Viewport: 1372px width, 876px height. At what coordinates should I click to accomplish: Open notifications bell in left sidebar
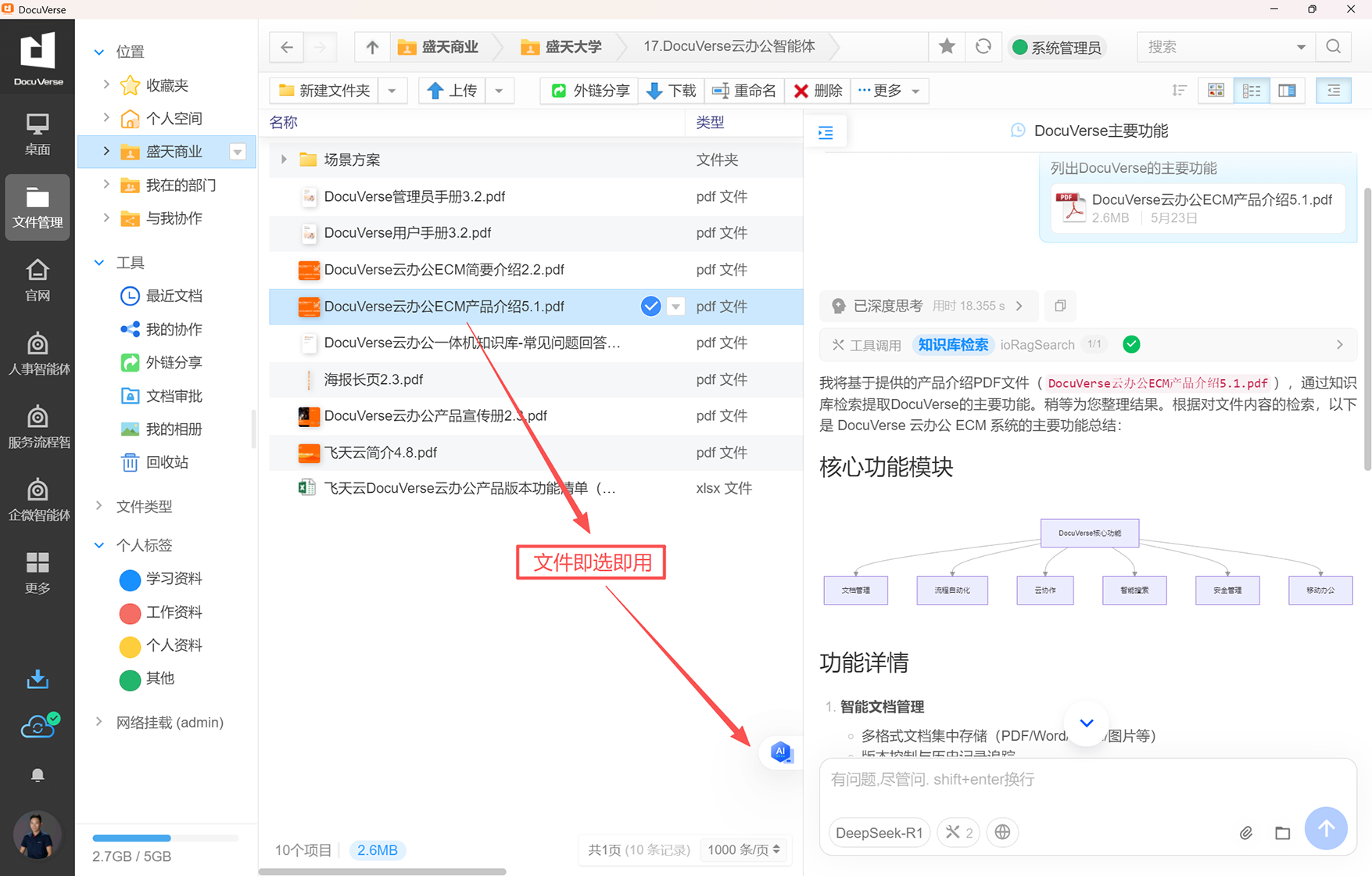pos(38,775)
